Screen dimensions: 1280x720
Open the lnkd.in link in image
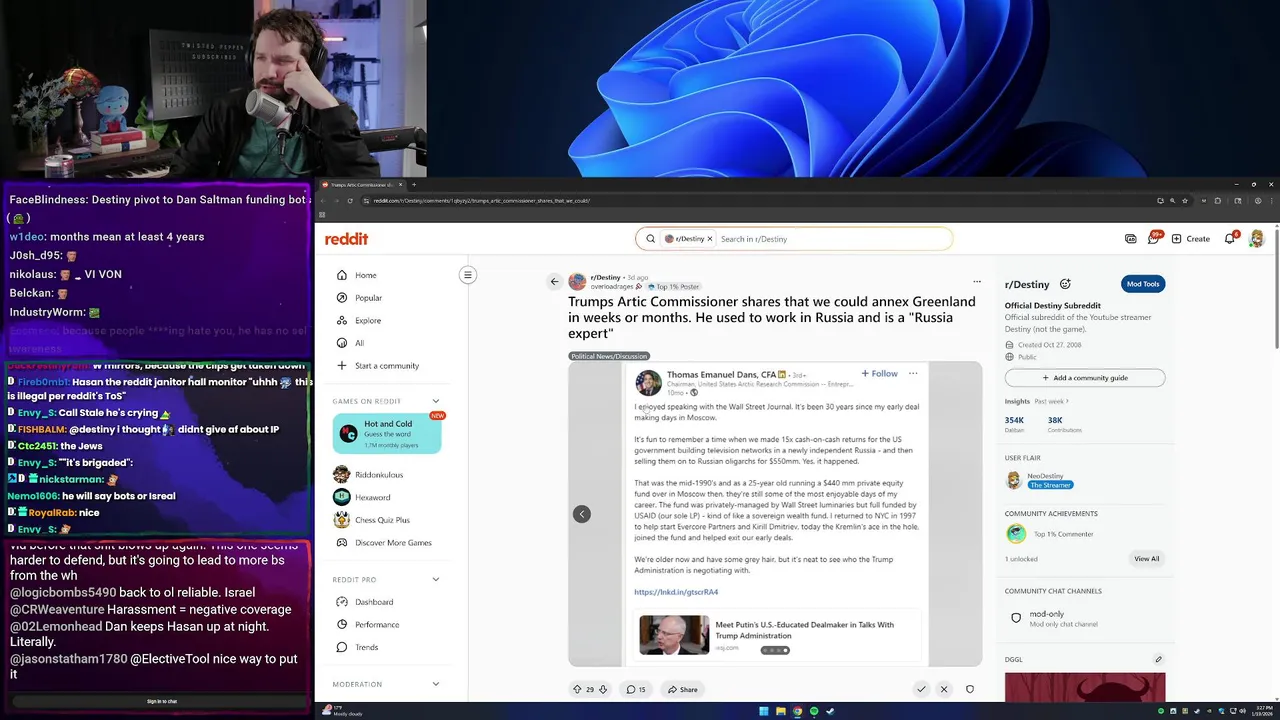tap(676, 592)
